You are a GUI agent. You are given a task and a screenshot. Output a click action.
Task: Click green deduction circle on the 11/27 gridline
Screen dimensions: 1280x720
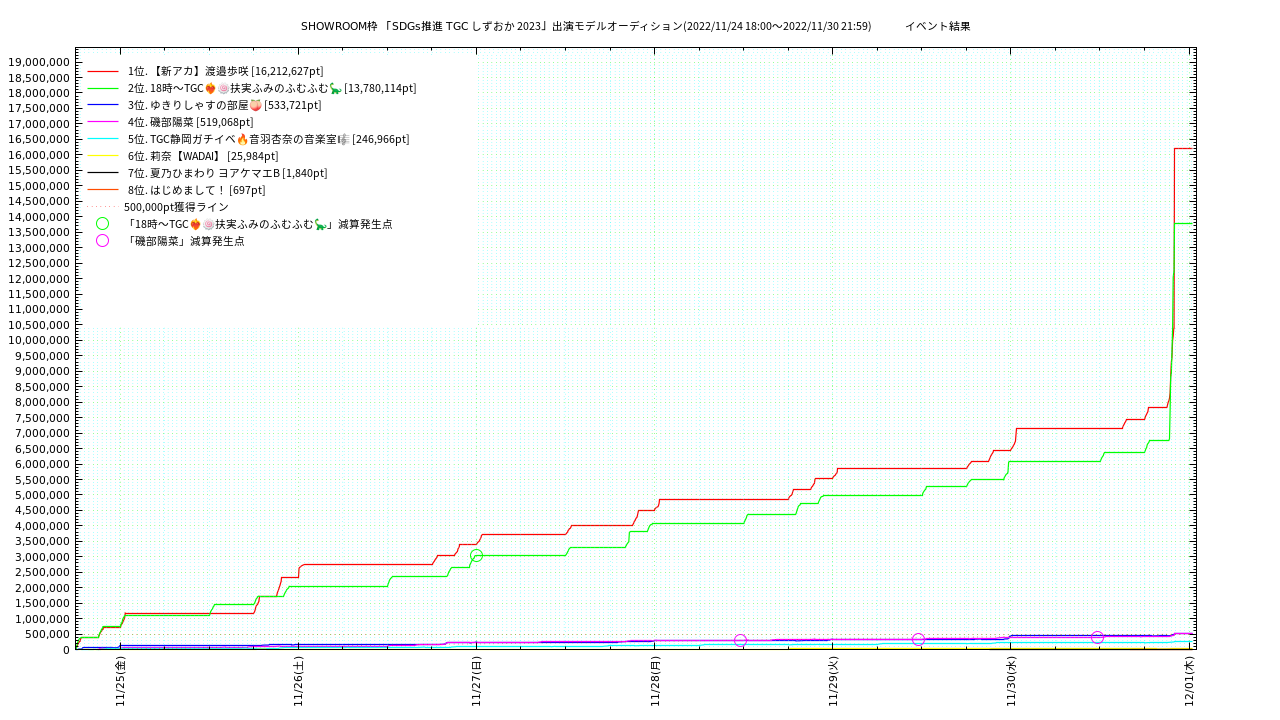(476, 555)
